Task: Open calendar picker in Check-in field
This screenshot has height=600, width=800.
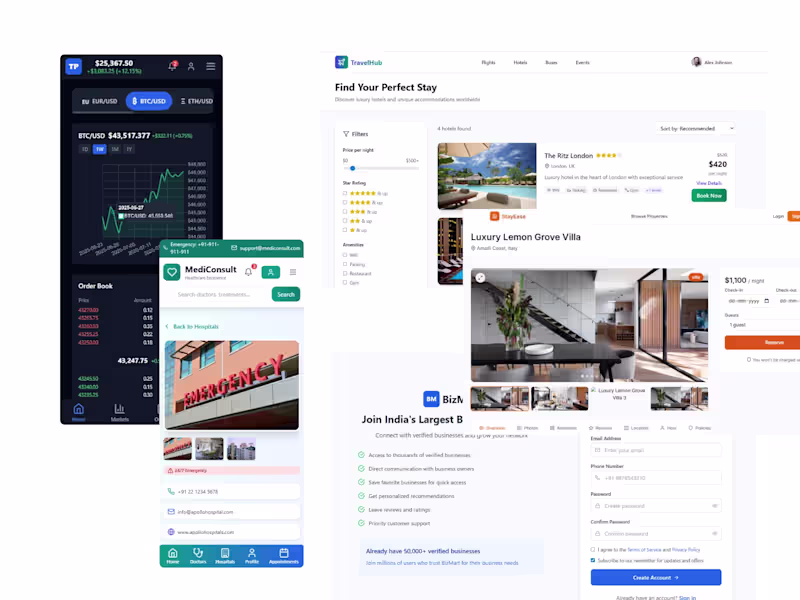Action: coord(766,301)
